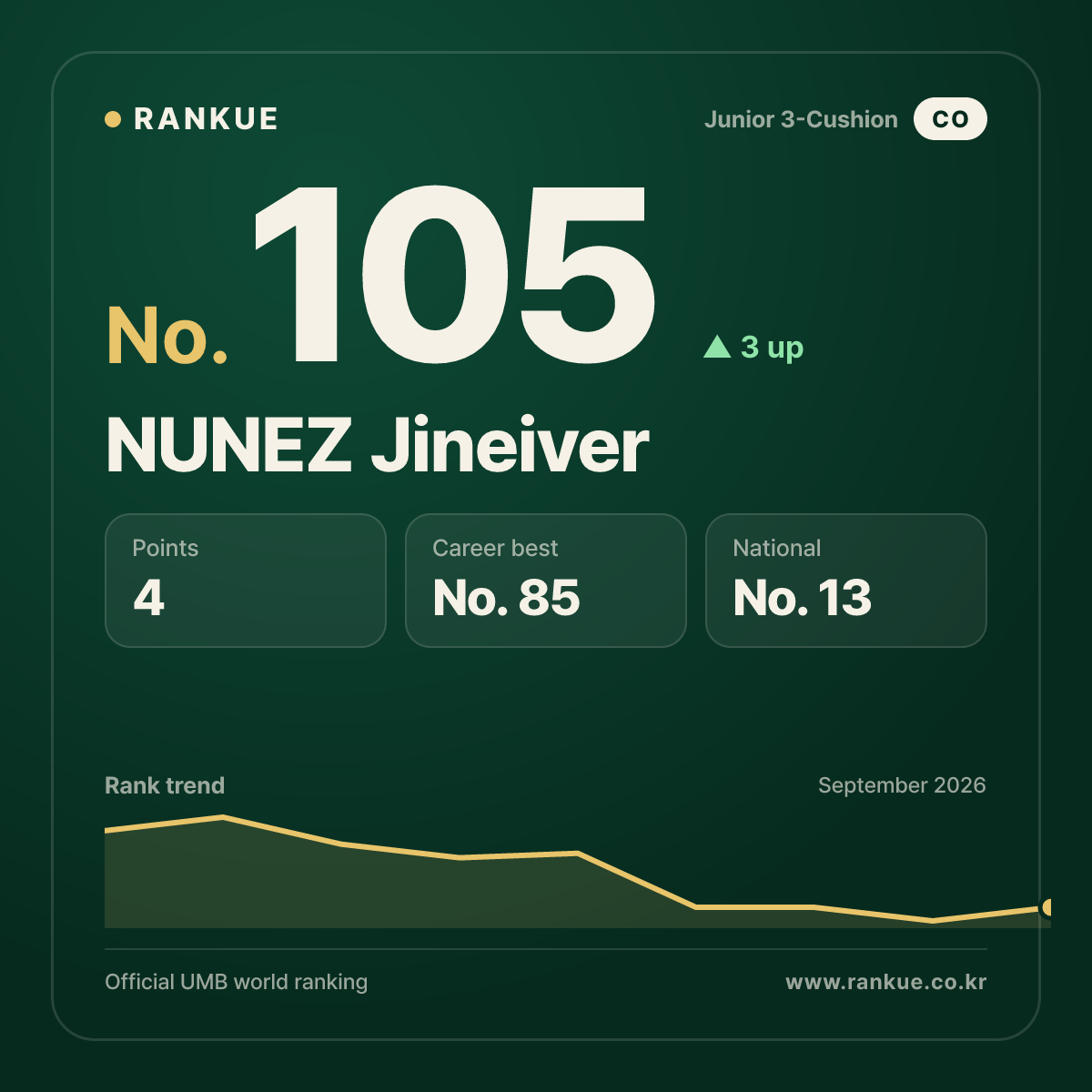Select the player name NUNEZ Jineiver
Viewport: 1092px width, 1092px height.
[x=377, y=446]
